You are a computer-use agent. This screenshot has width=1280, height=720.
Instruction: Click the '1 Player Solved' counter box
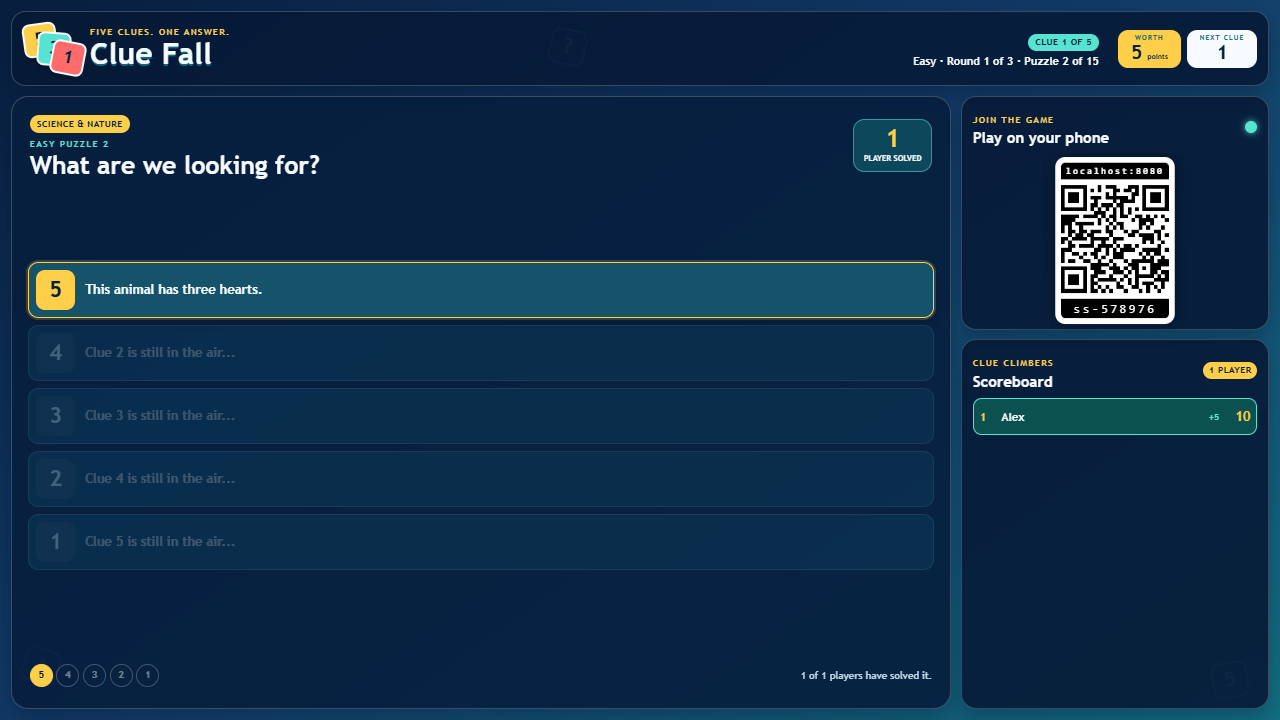point(892,146)
